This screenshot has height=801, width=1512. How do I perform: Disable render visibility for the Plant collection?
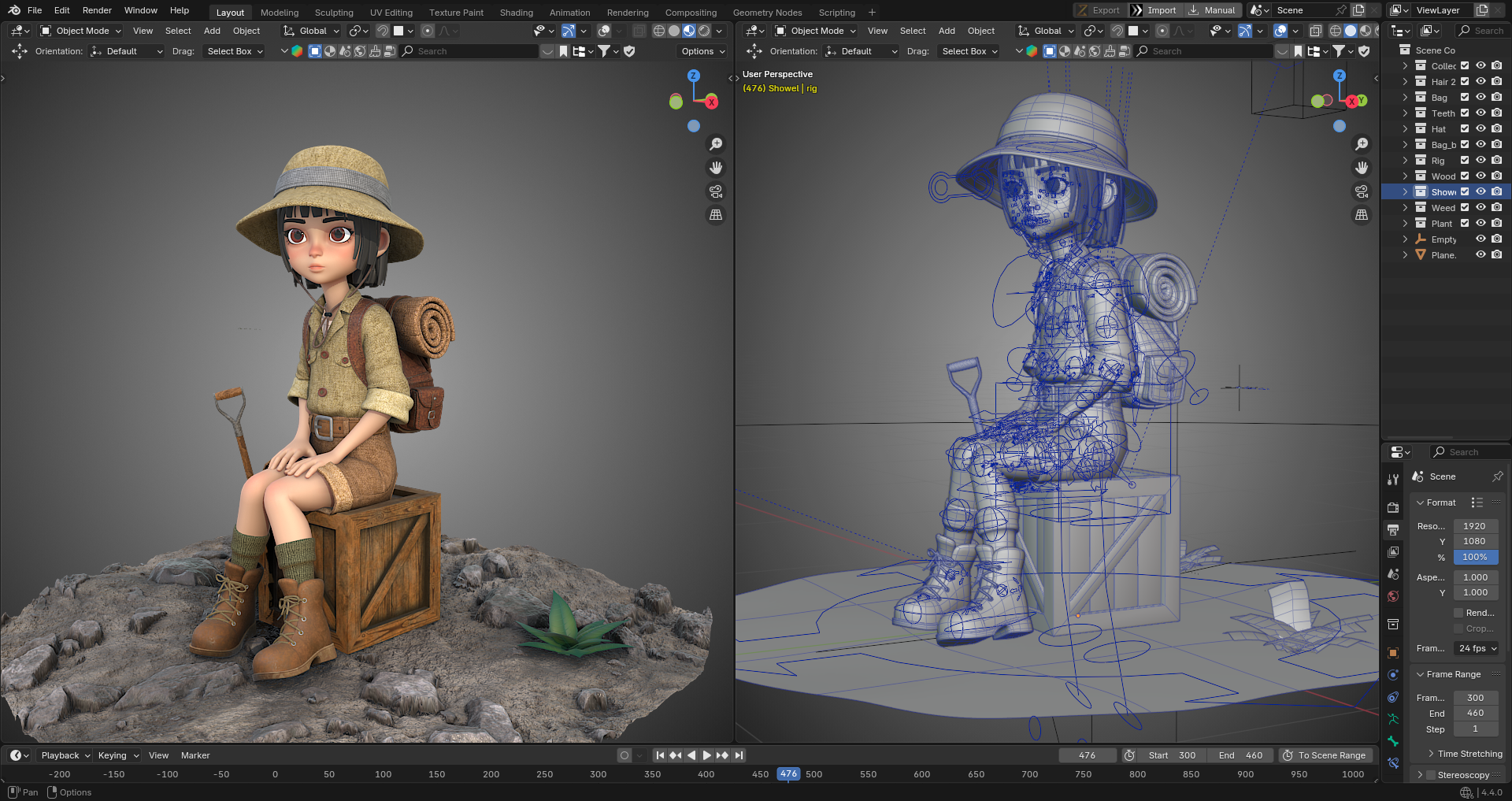(x=1496, y=223)
